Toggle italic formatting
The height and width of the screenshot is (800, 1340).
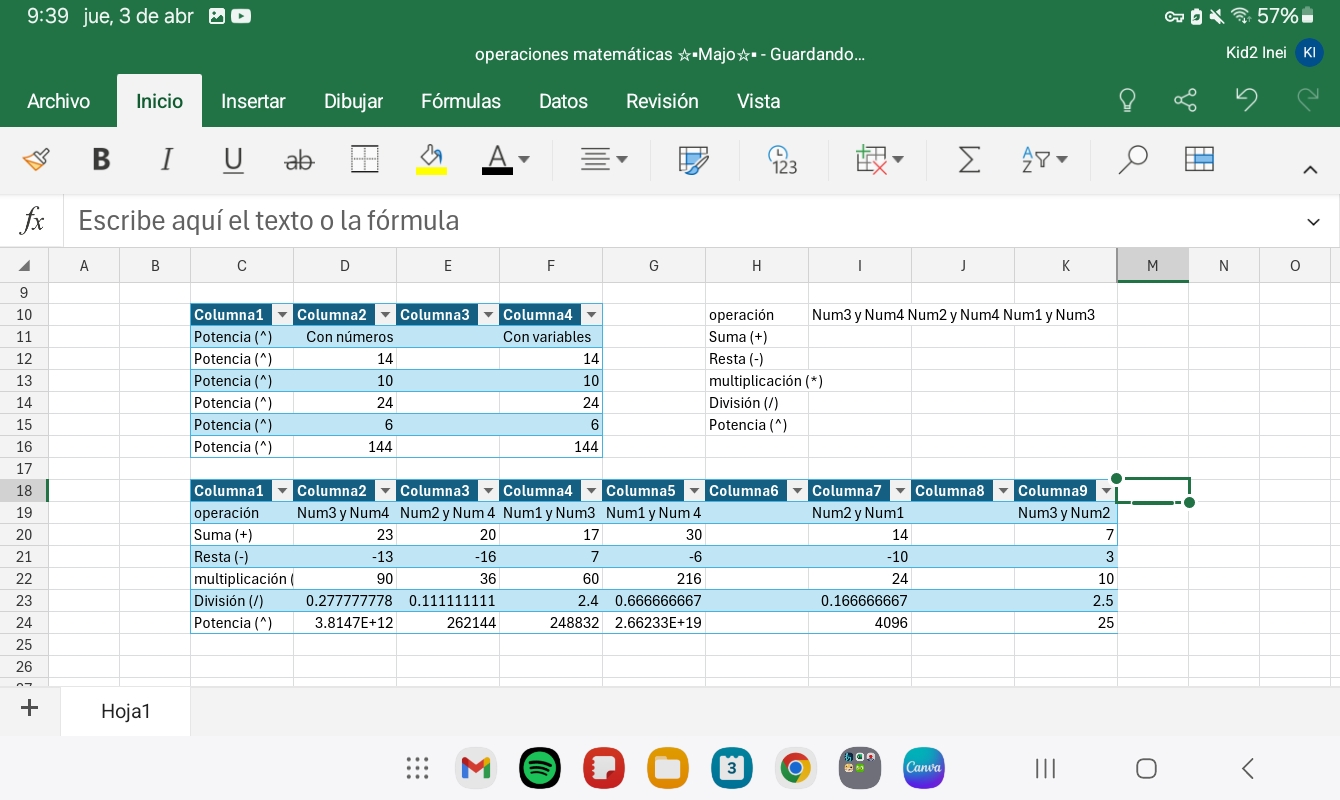167,159
